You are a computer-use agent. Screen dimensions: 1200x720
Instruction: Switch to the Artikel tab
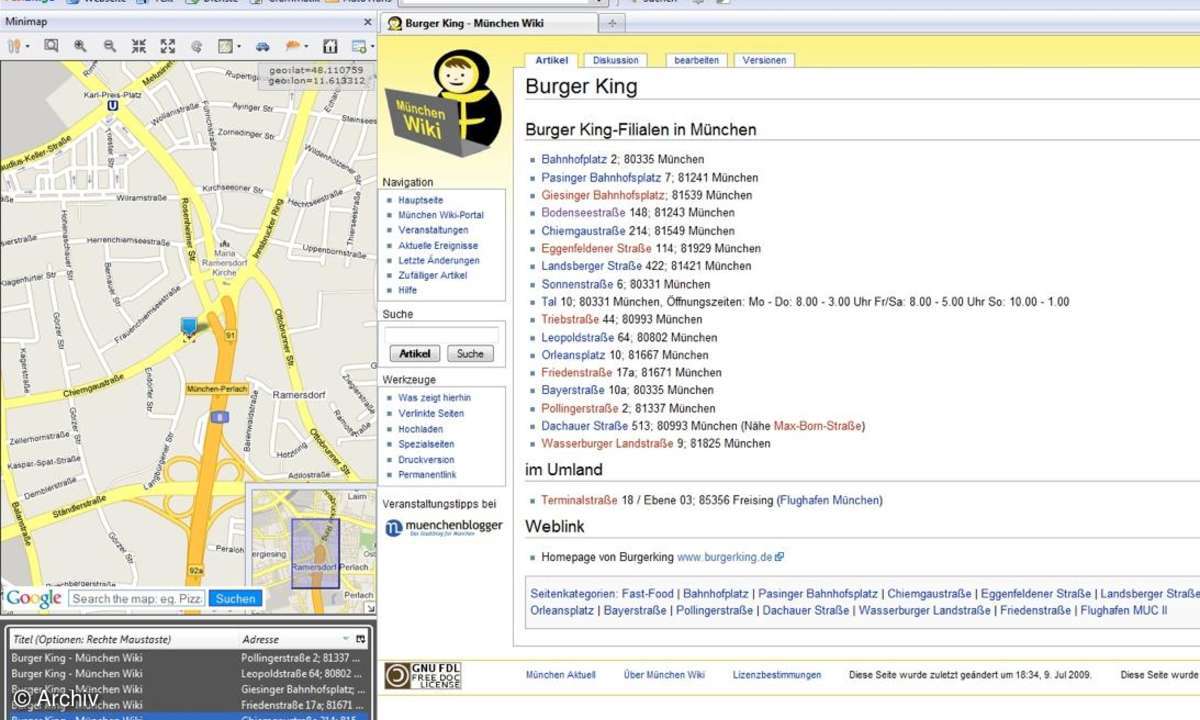[551, 60]
